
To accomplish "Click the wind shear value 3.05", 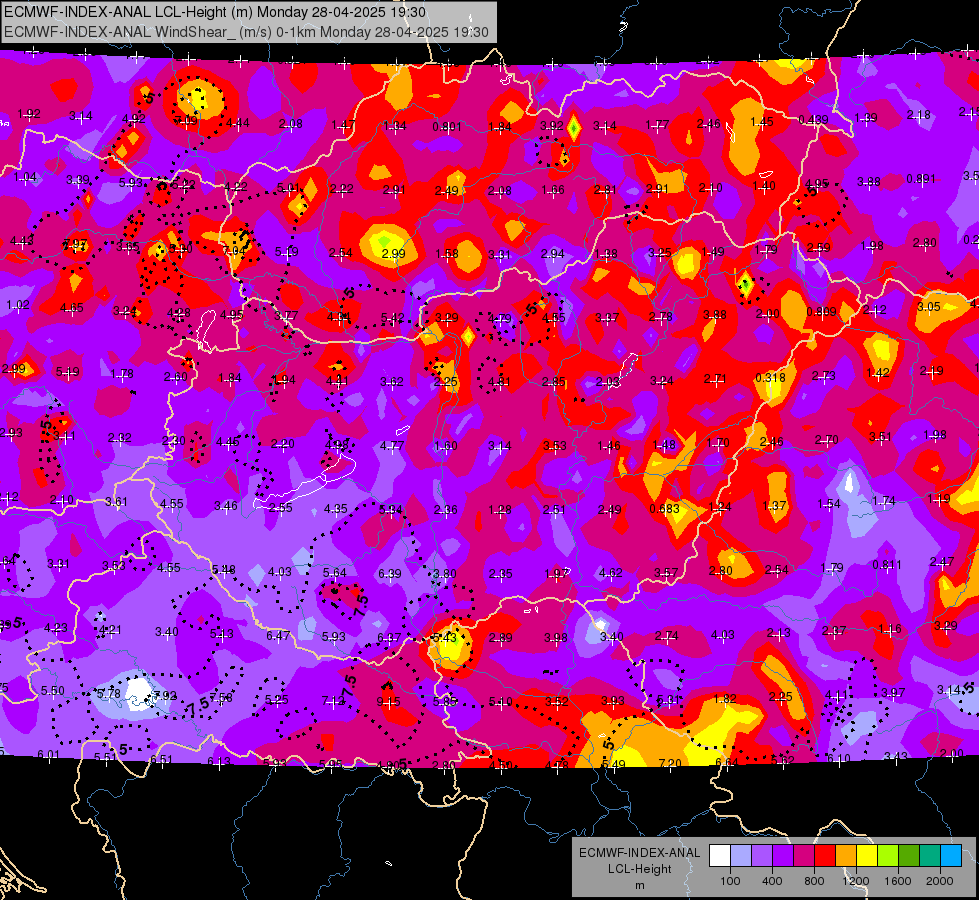I will (x=928, y=307).
